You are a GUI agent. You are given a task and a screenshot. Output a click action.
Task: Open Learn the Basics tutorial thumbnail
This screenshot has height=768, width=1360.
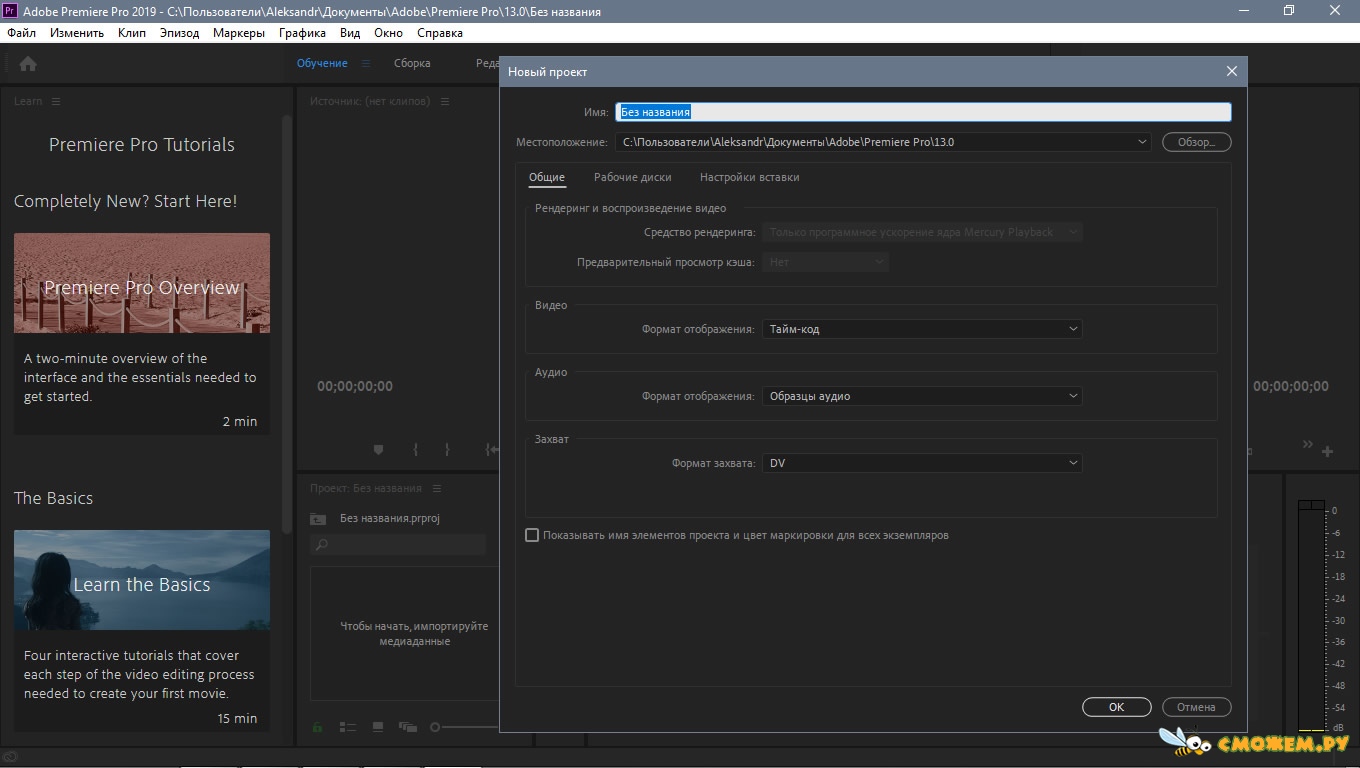pyautogui.click(x=142, y=580)
